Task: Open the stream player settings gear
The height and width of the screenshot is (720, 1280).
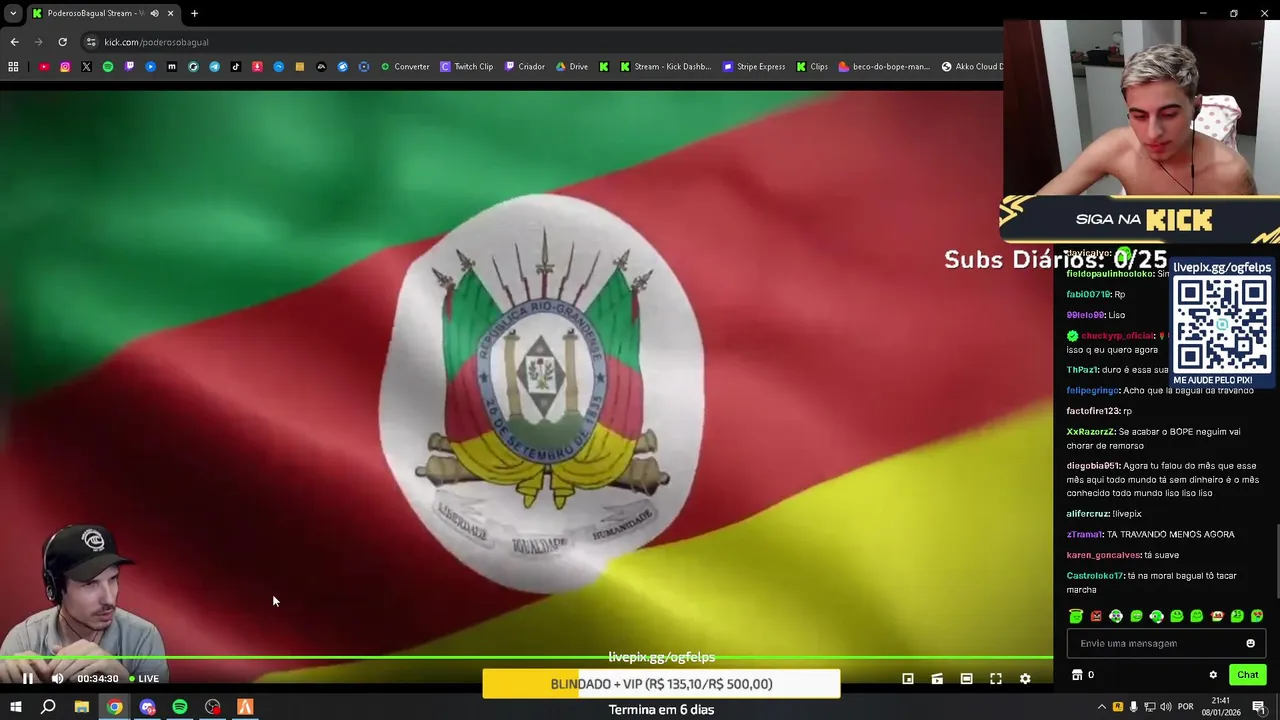Action: point(1025,678)
